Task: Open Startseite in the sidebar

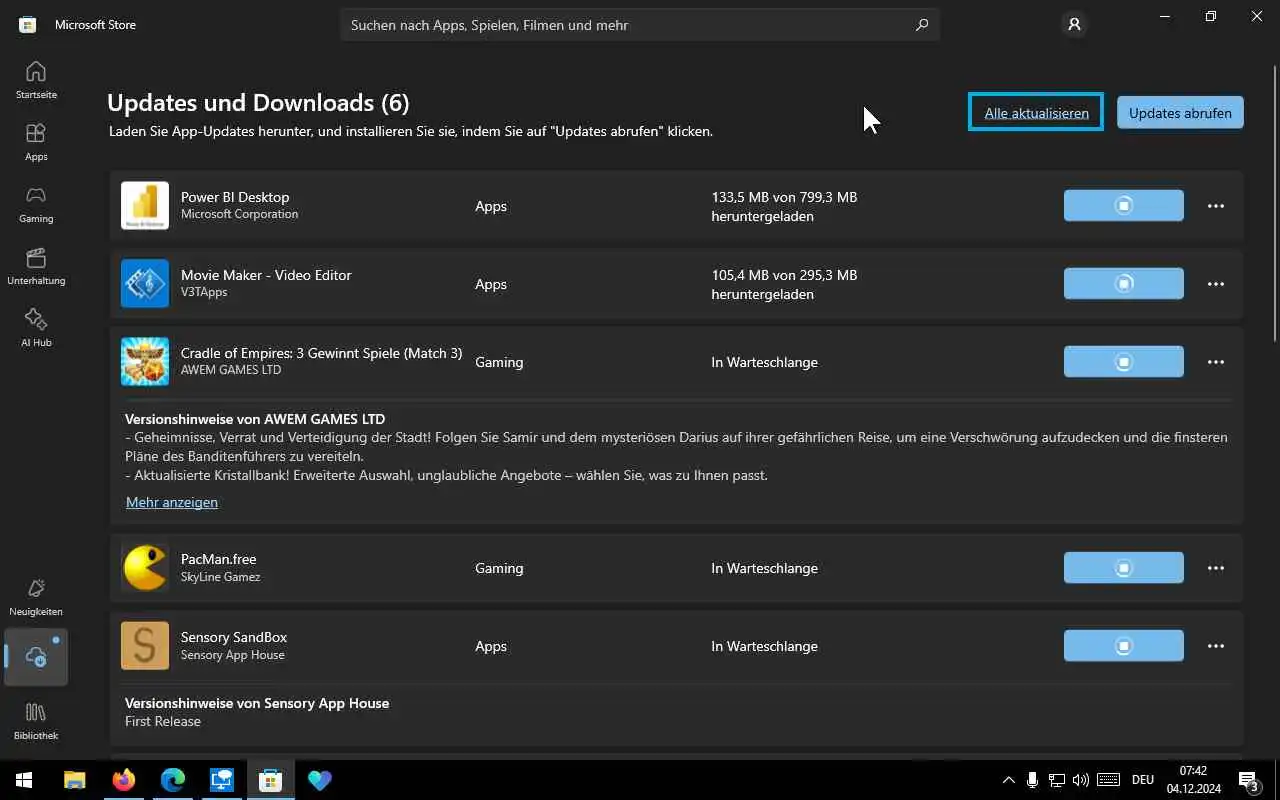Action: point(36,79)
